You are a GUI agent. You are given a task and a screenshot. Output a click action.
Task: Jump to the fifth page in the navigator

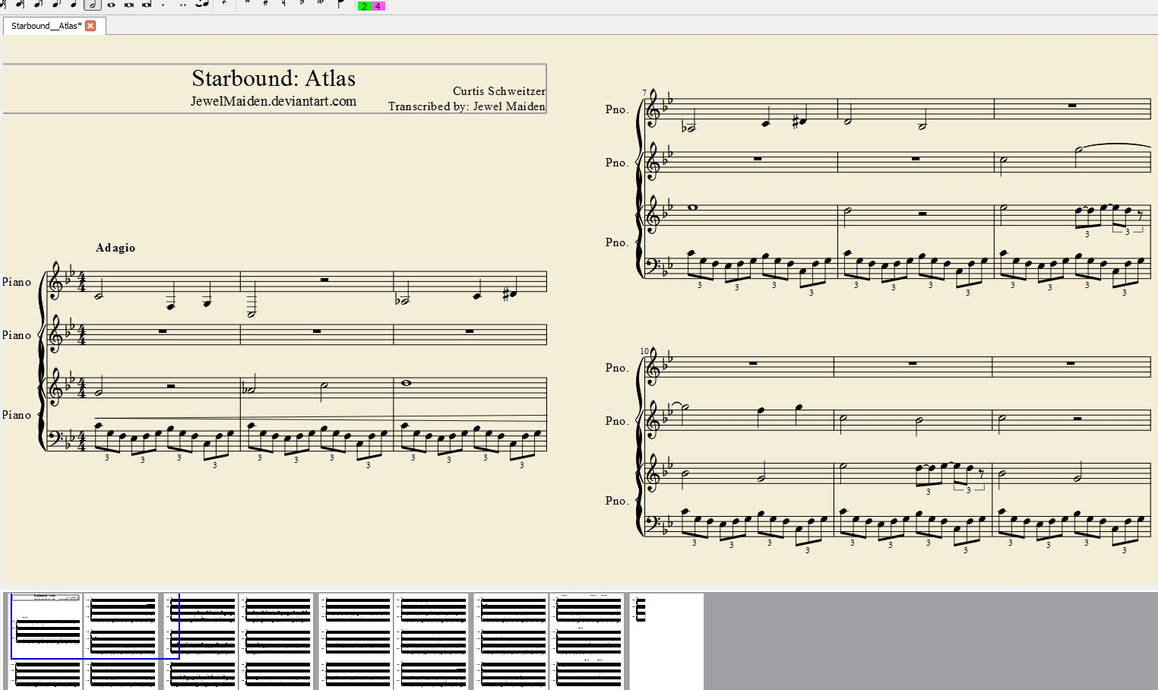click(x=356, y=641)
